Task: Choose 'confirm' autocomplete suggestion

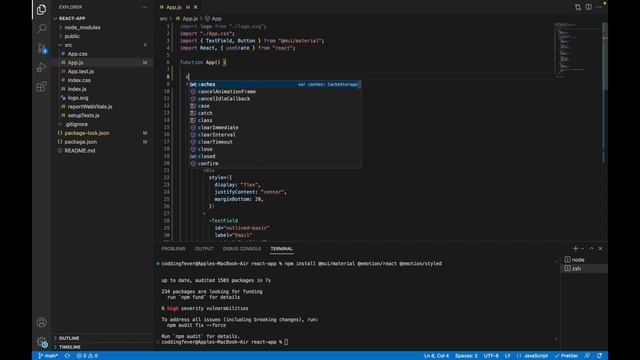Action: click(275, 164)
